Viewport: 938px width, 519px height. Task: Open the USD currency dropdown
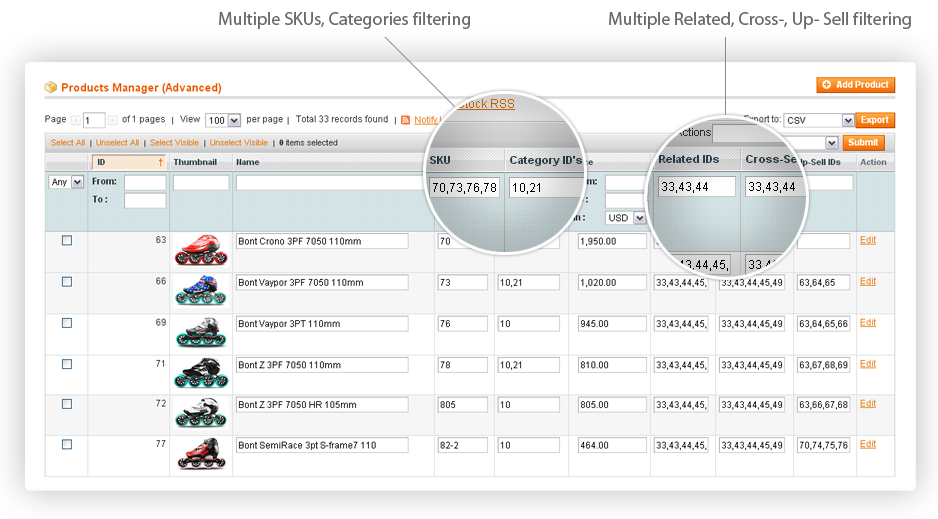point(626,218)
